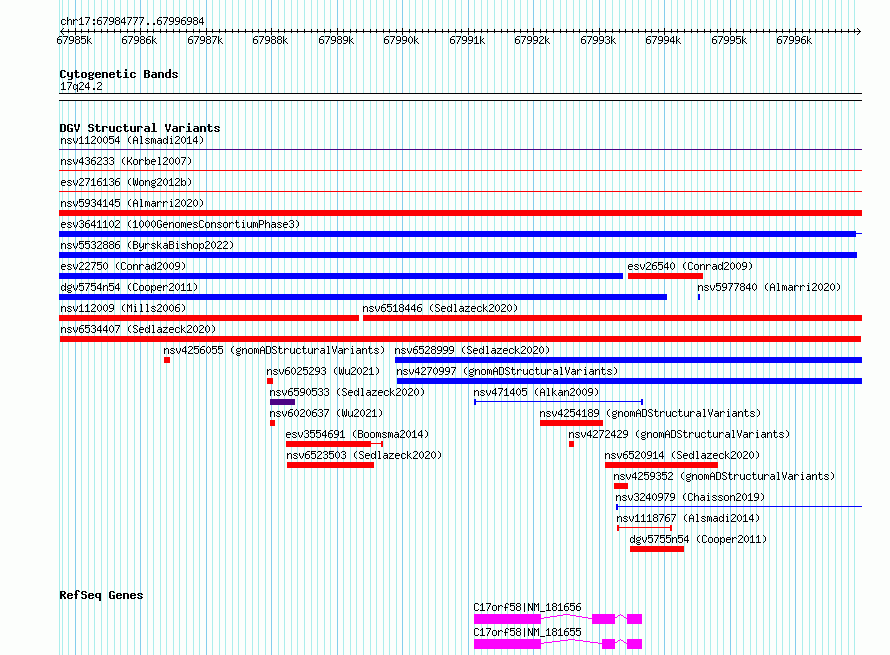Open the dgv5755n54 (Cooper2011) label
890x655 pixels.
[x=698, y=539]
